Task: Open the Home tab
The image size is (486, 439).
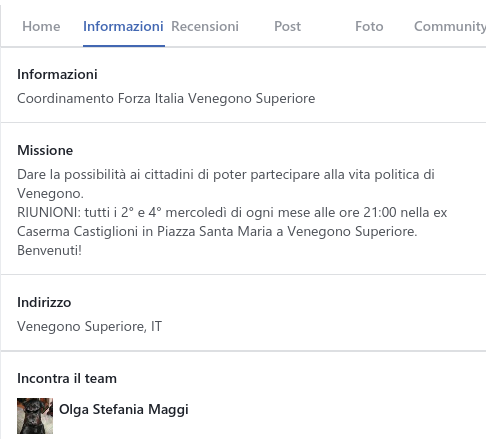Action: [x=41, y=26]
